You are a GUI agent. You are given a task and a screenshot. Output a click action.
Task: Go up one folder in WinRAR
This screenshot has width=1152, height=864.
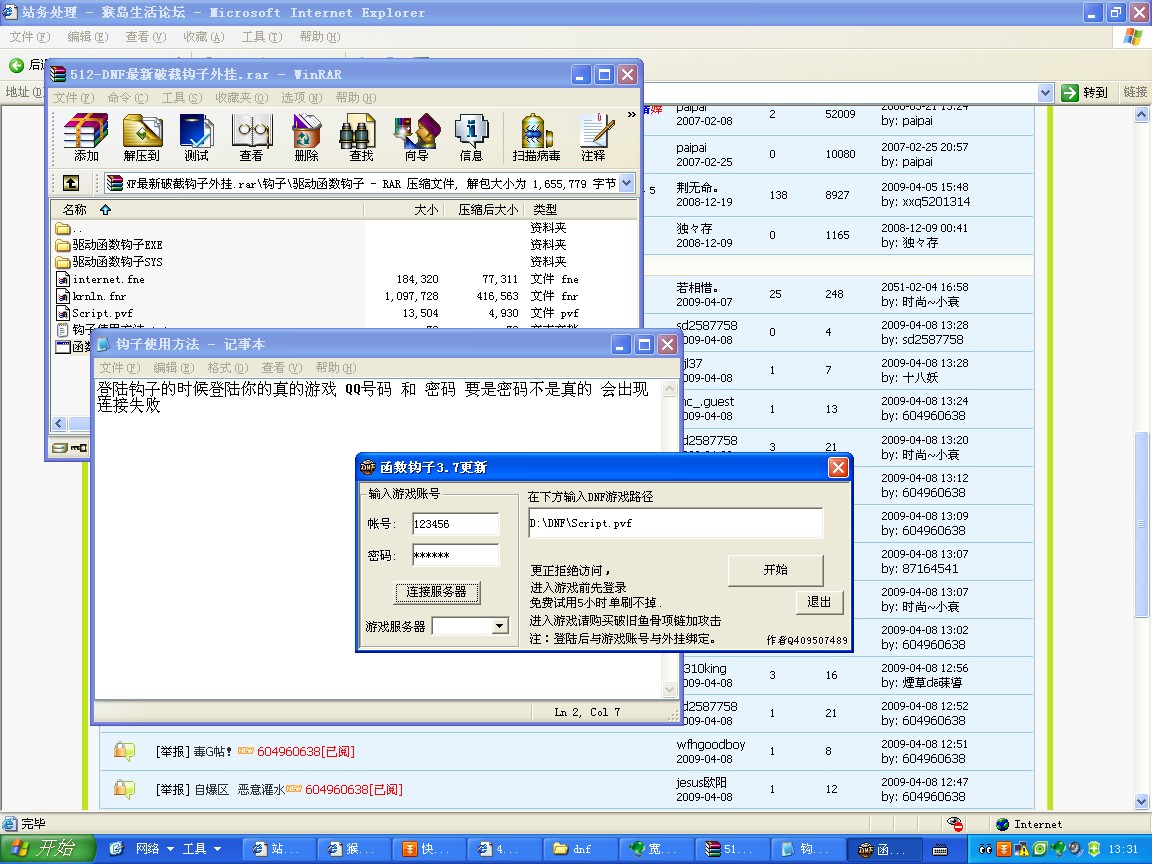point(71,183)
